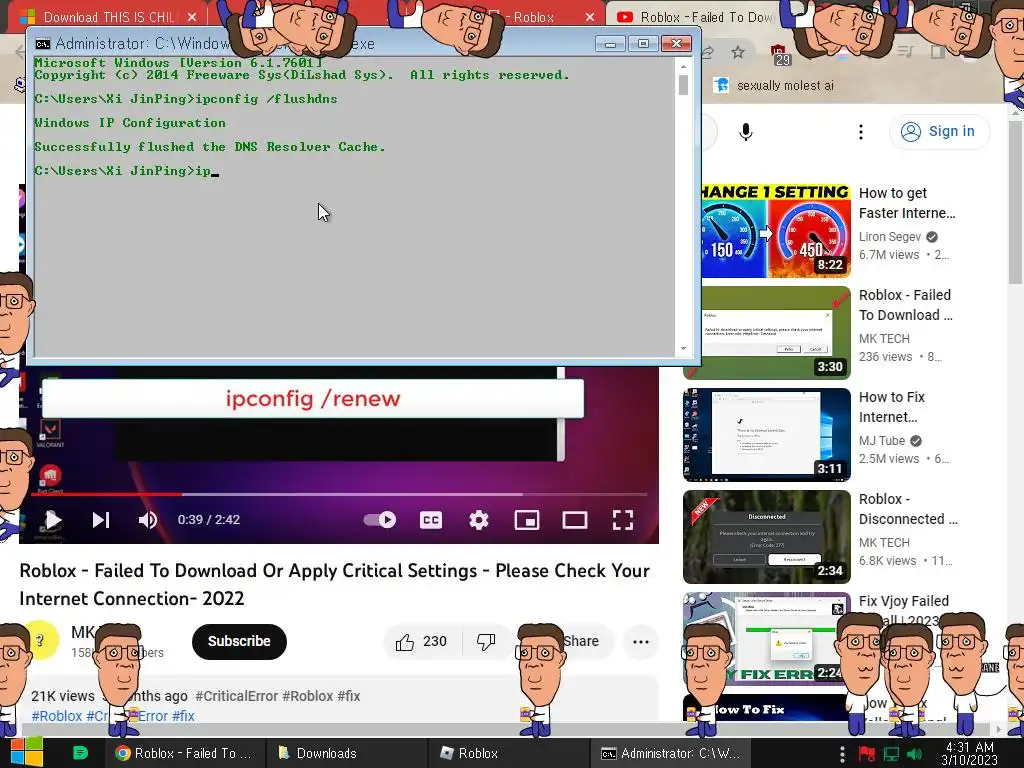Switch to the Roblox taskbar window

509,753
